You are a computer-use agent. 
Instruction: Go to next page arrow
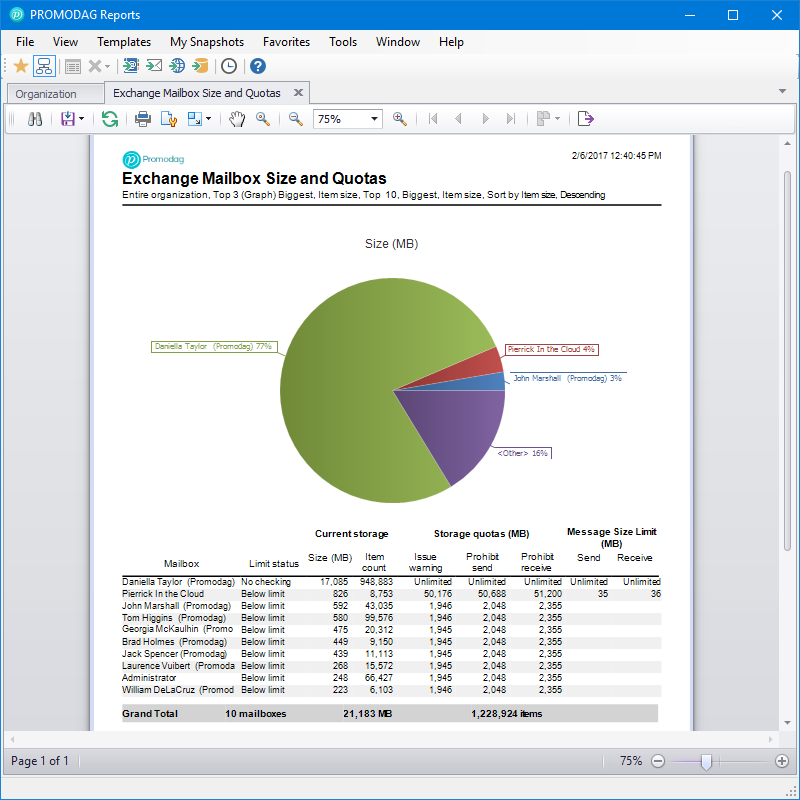pos(485,119)
